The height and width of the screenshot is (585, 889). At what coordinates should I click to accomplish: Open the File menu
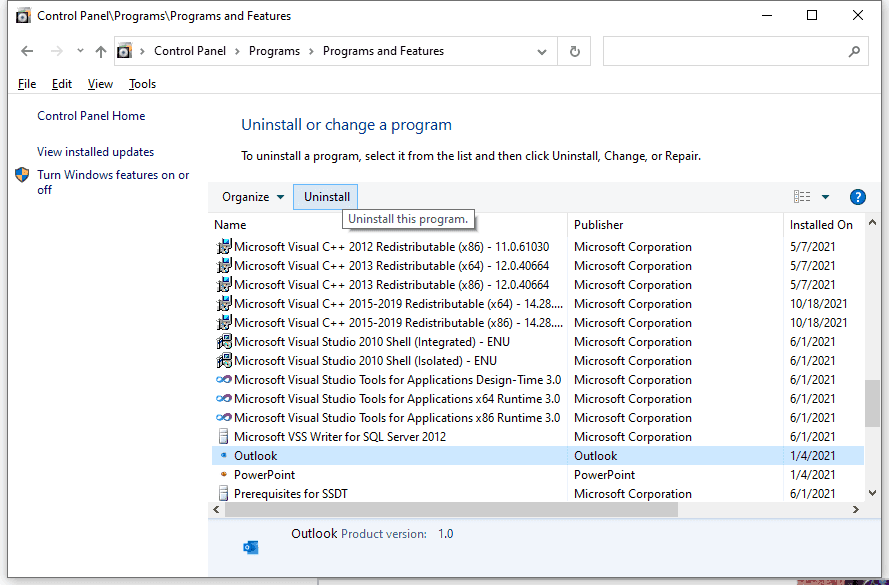[27, 84]
